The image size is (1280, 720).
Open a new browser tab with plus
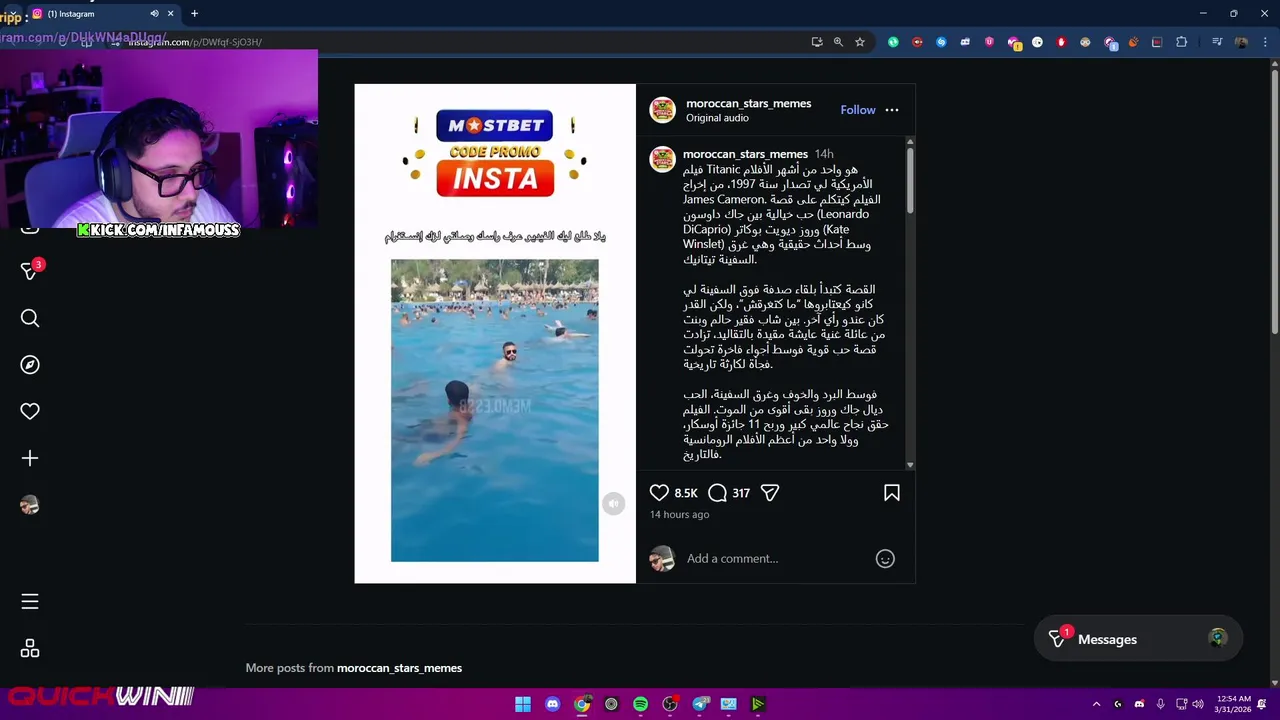pyautogui.click(x=194, y=14)
